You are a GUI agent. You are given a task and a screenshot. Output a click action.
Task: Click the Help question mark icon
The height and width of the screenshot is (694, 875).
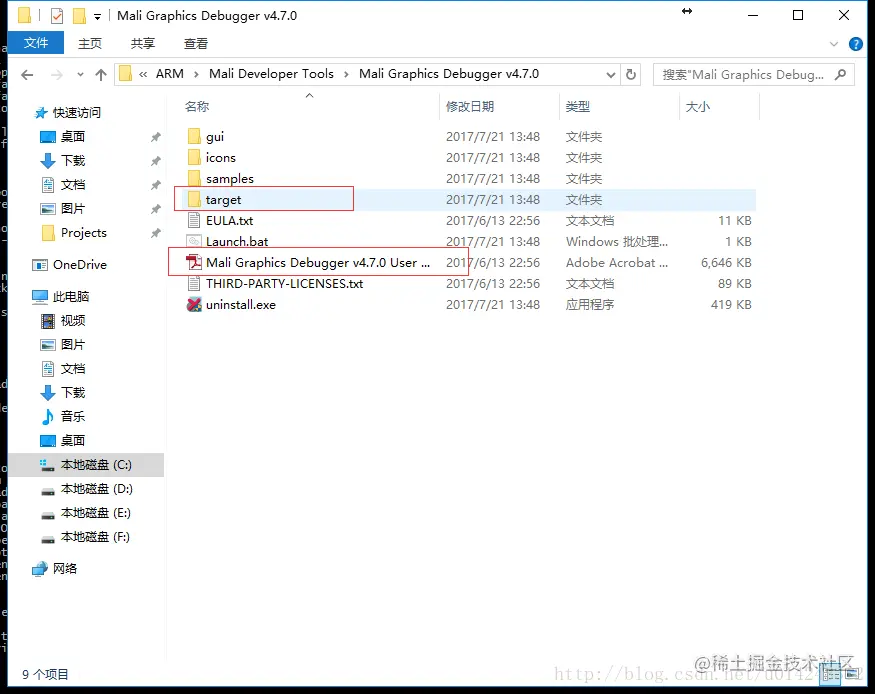click(855, 44)
